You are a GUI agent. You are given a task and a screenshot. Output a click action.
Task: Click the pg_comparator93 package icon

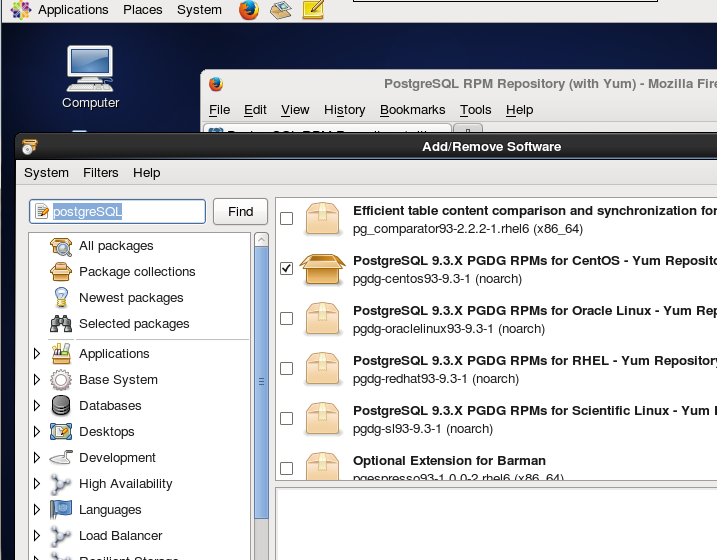pos(322,219)
